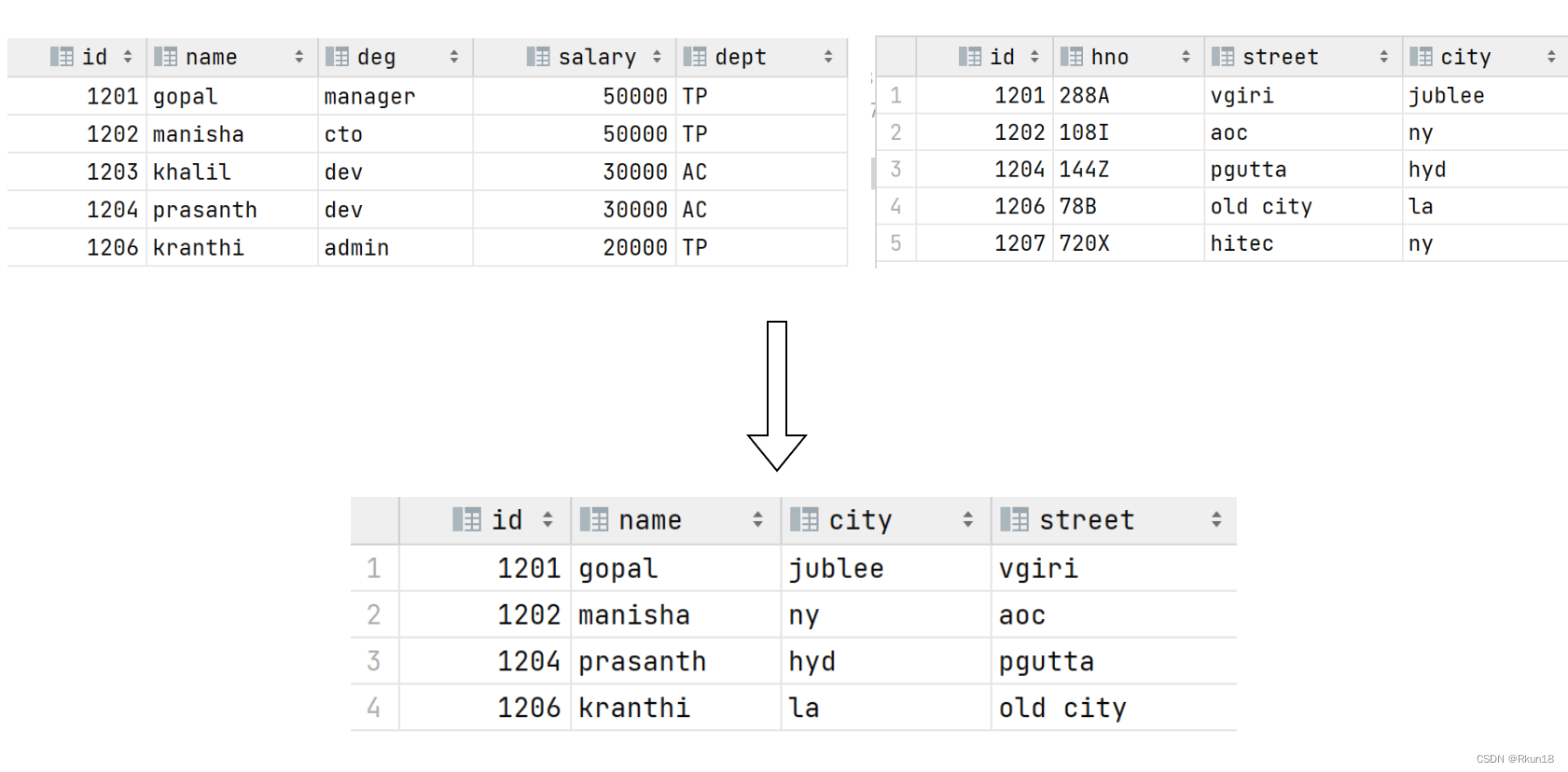Toggle sort arrows on street in the bottom result table
1568x772 pixels.
point(1216,519)
